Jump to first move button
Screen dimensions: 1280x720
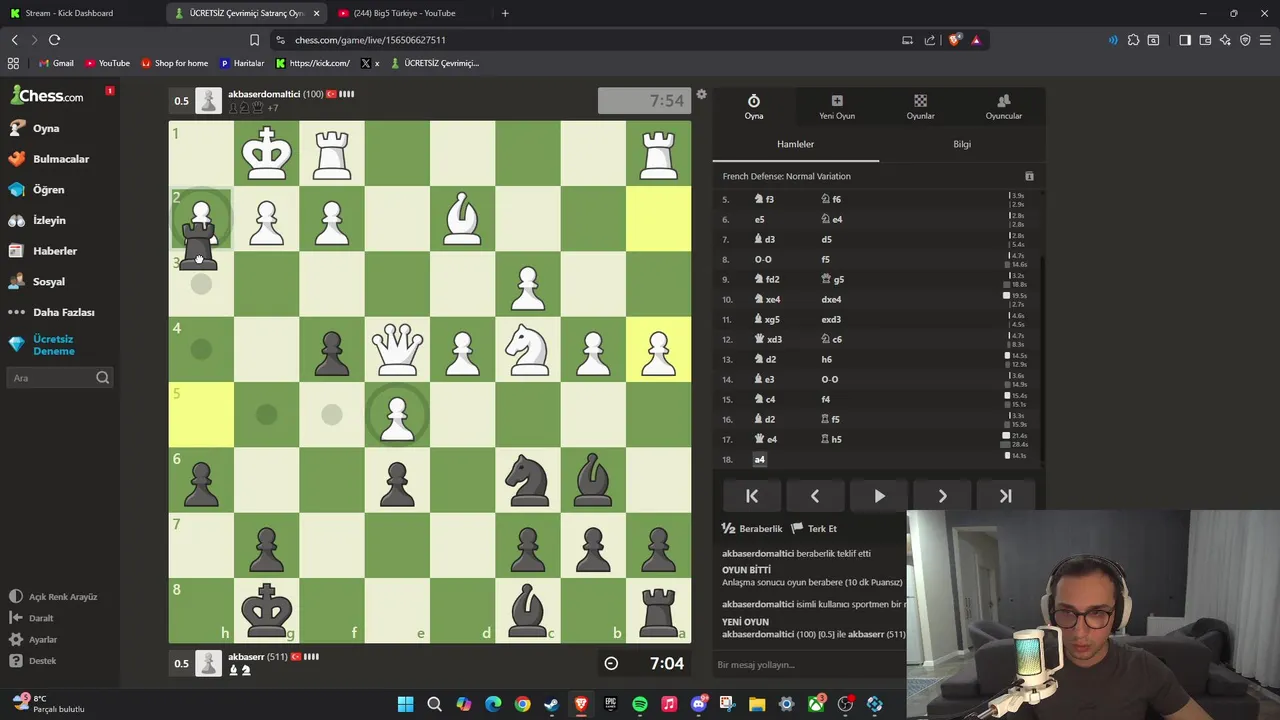tap(752, 496)
